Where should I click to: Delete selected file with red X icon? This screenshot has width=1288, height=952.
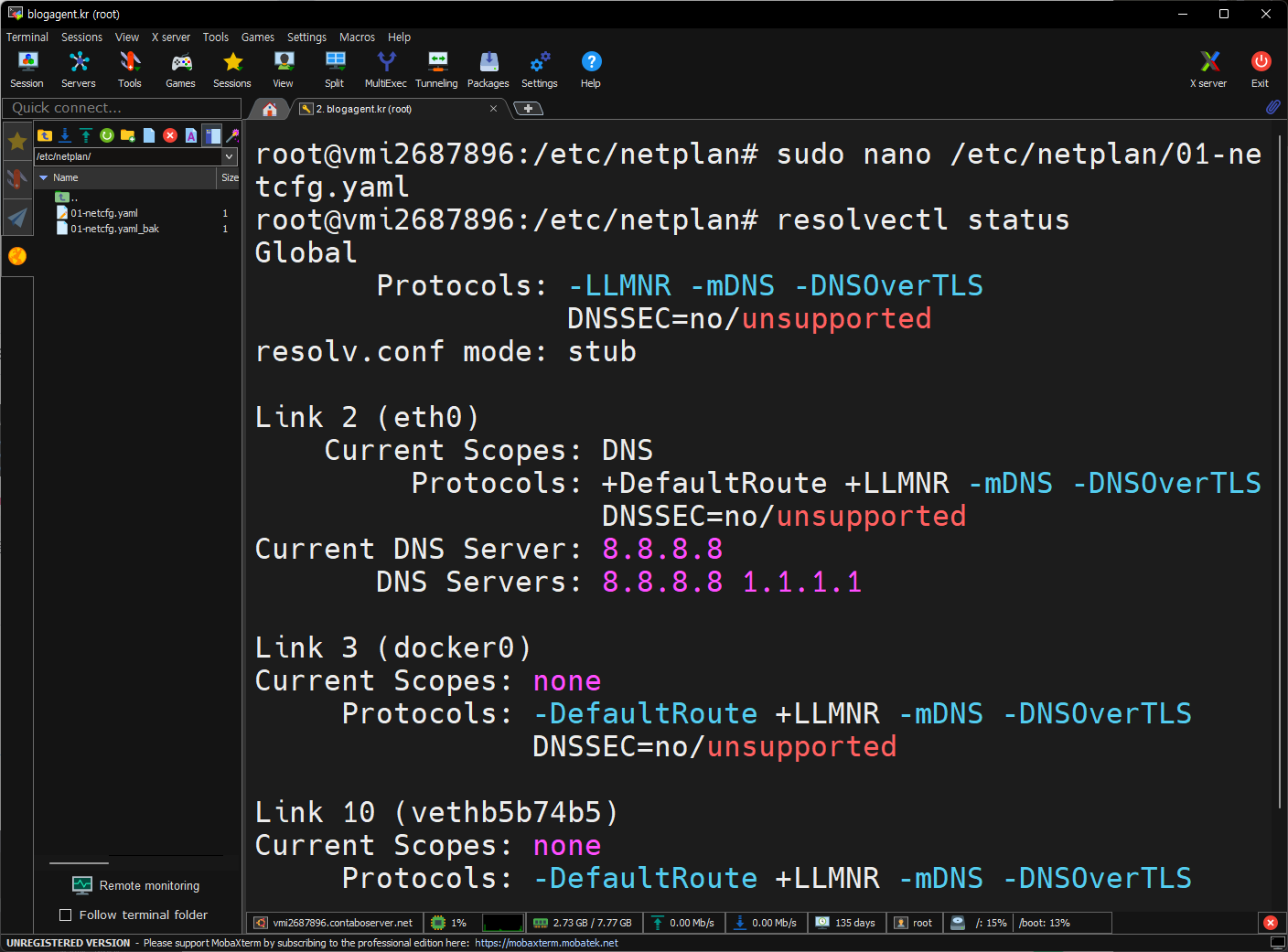pyautogui.click(x=170, y=135)
